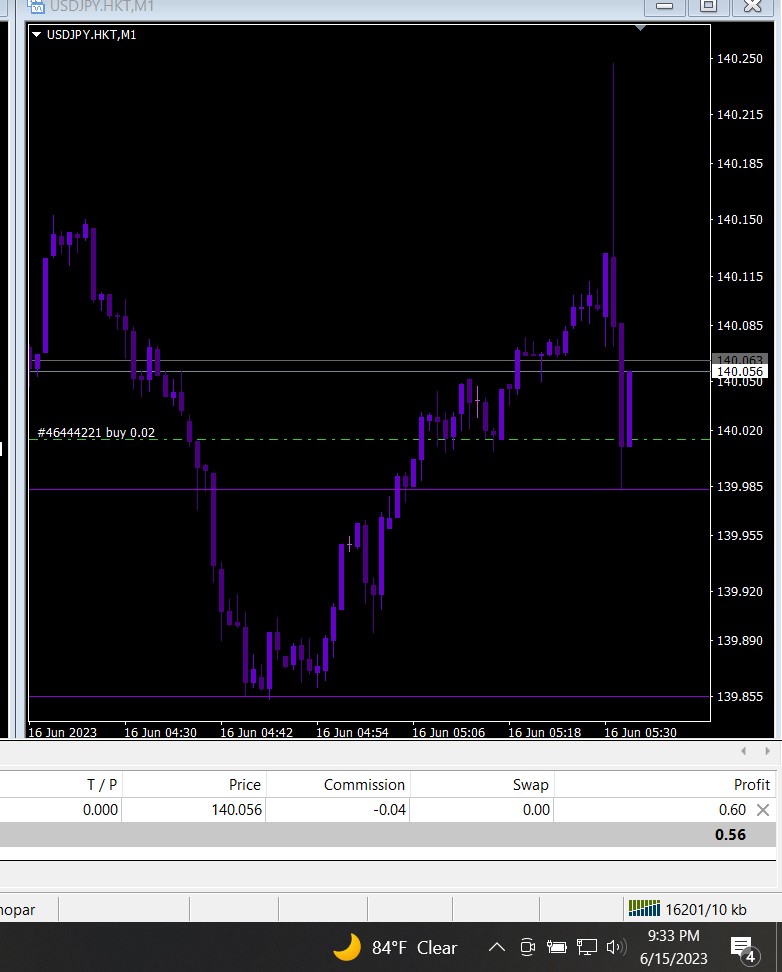
Task: Close the order with the X button
Action: point(763,810)
